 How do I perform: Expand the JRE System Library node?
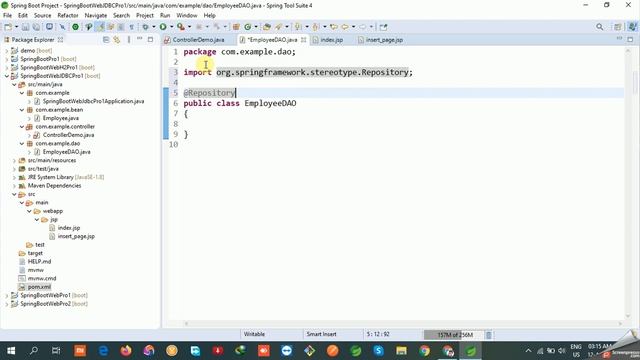click(14, 177)
